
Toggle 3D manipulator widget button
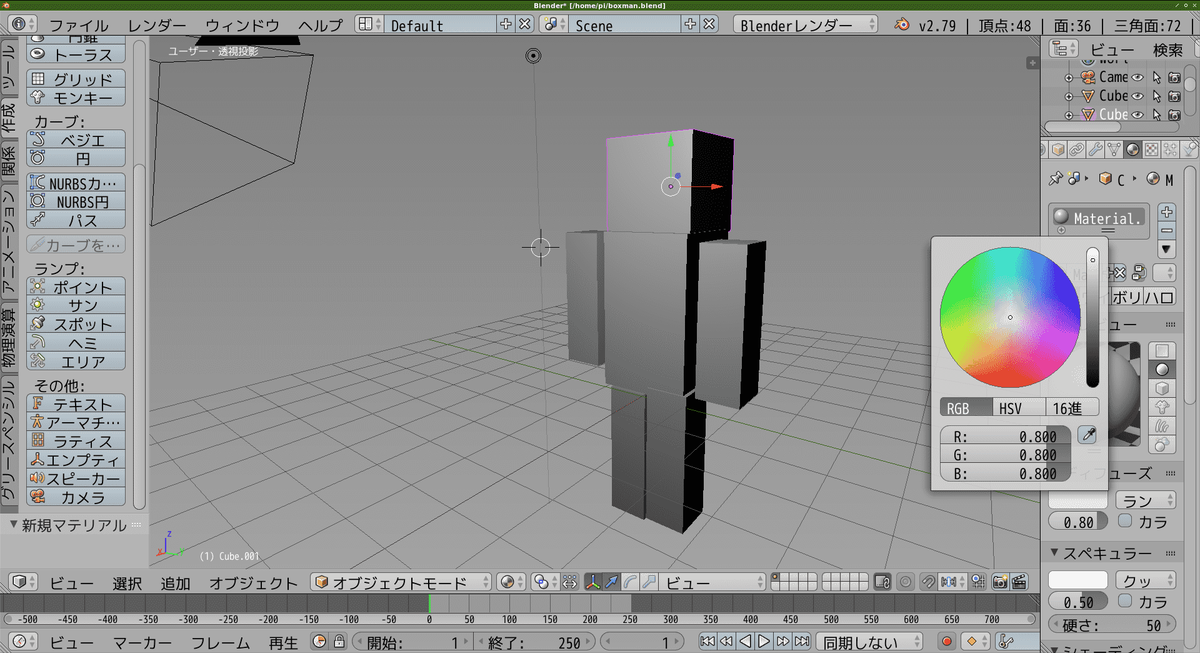[x=593, y=582]
